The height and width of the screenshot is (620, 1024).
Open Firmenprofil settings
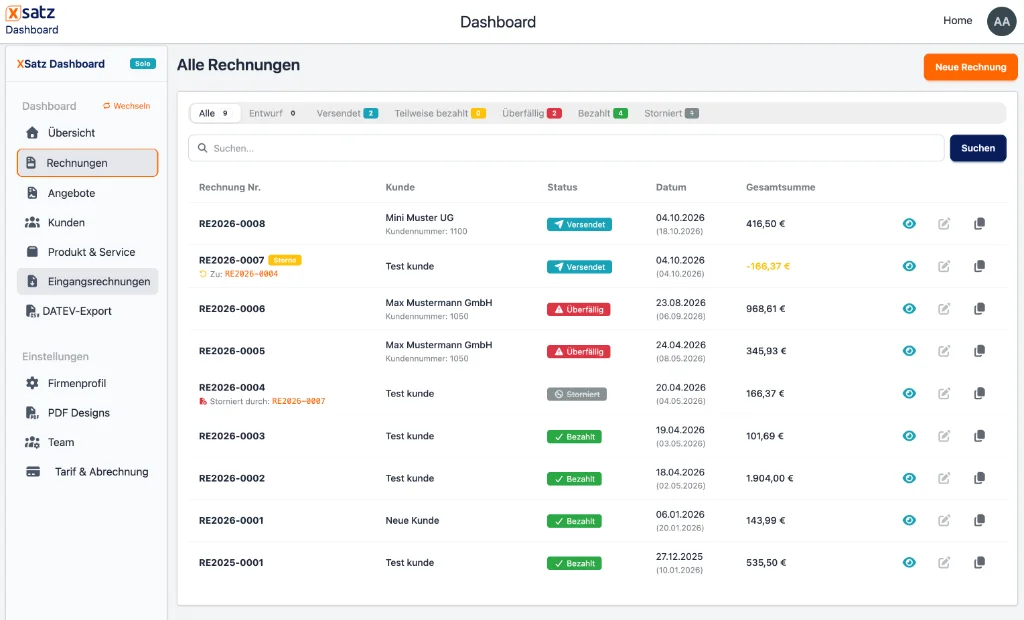[88, 383]
